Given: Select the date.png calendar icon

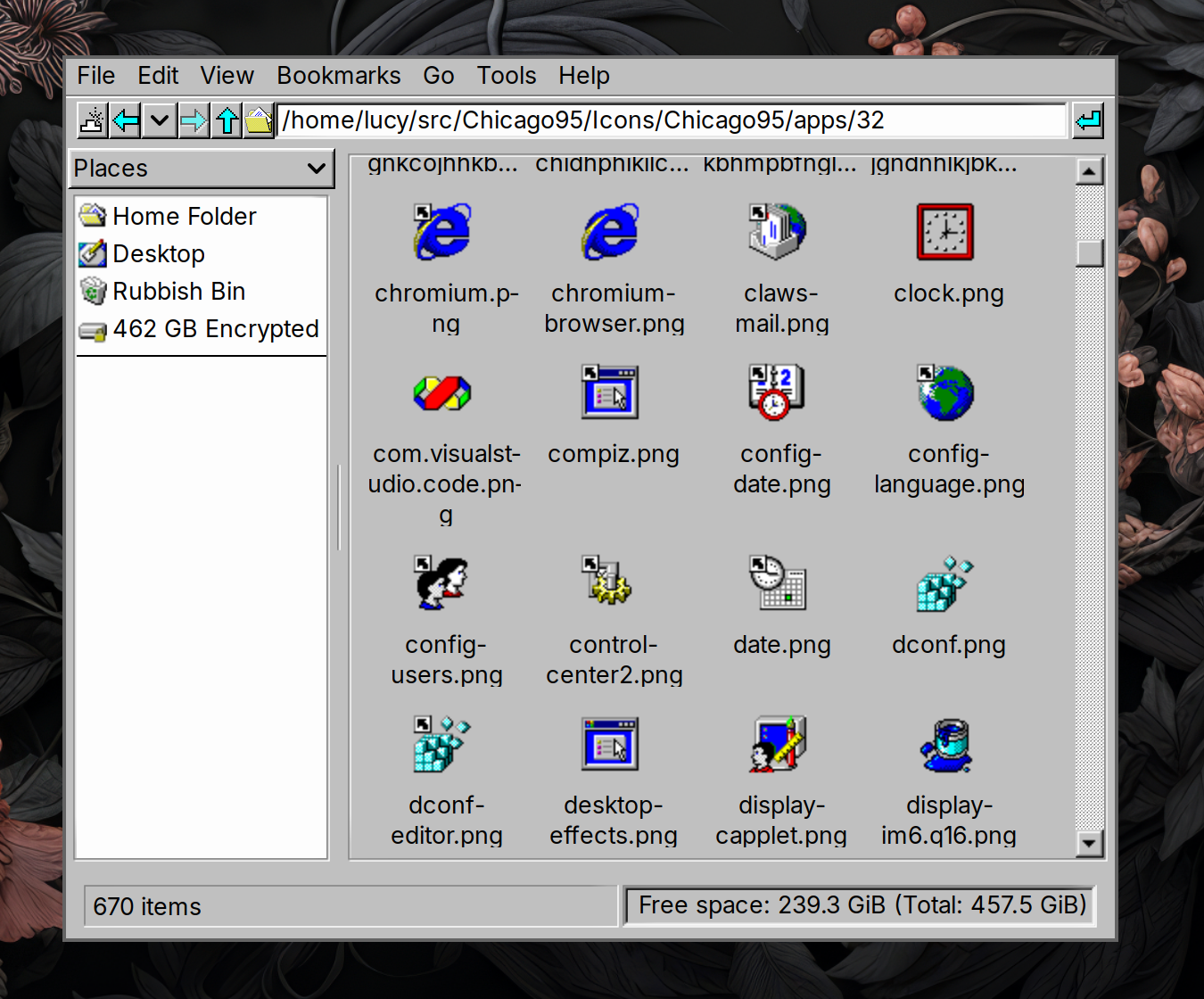Looking at the screenshot, I should point(778,583).
